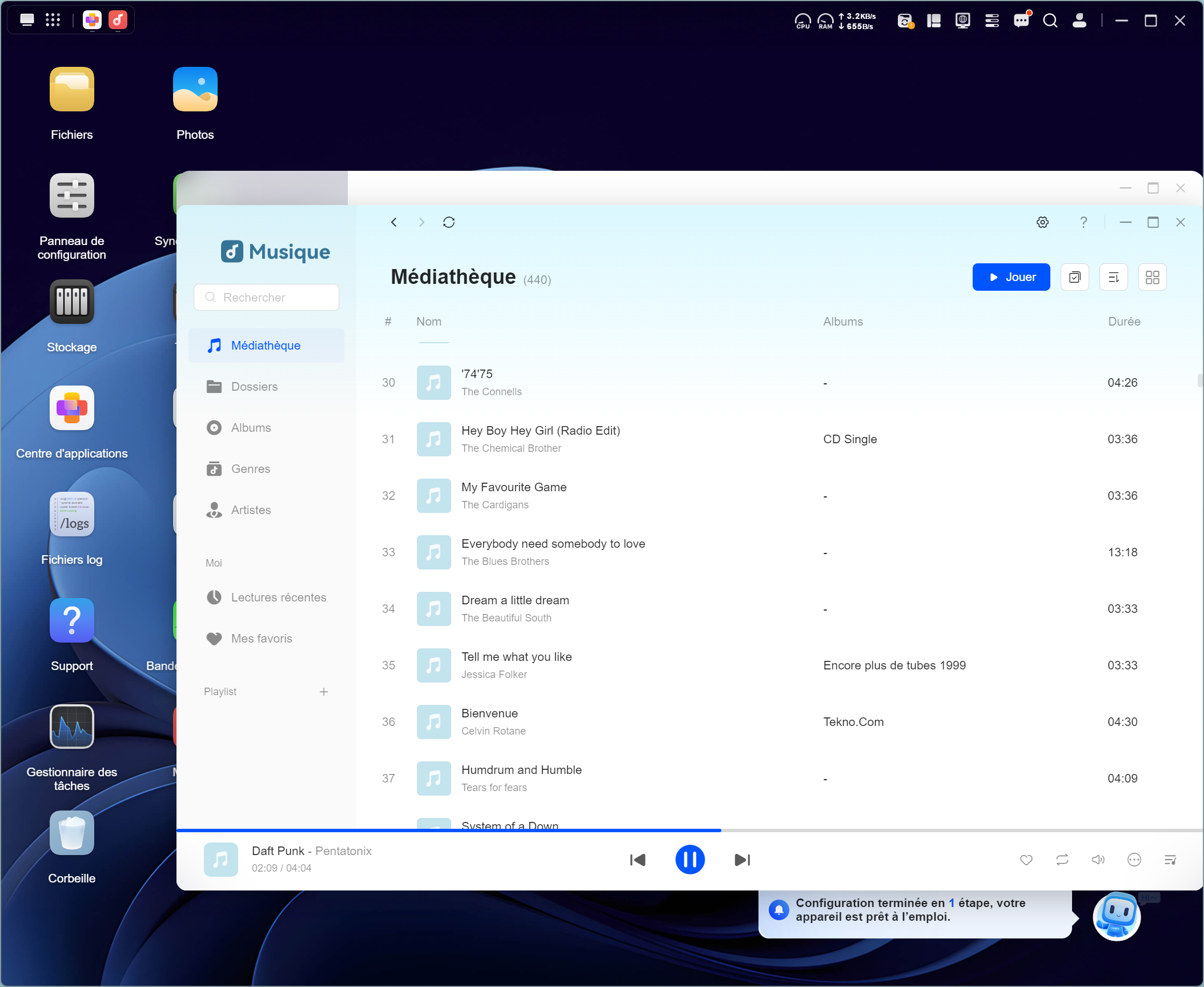Click the Jouer button

pos(1012,277)
